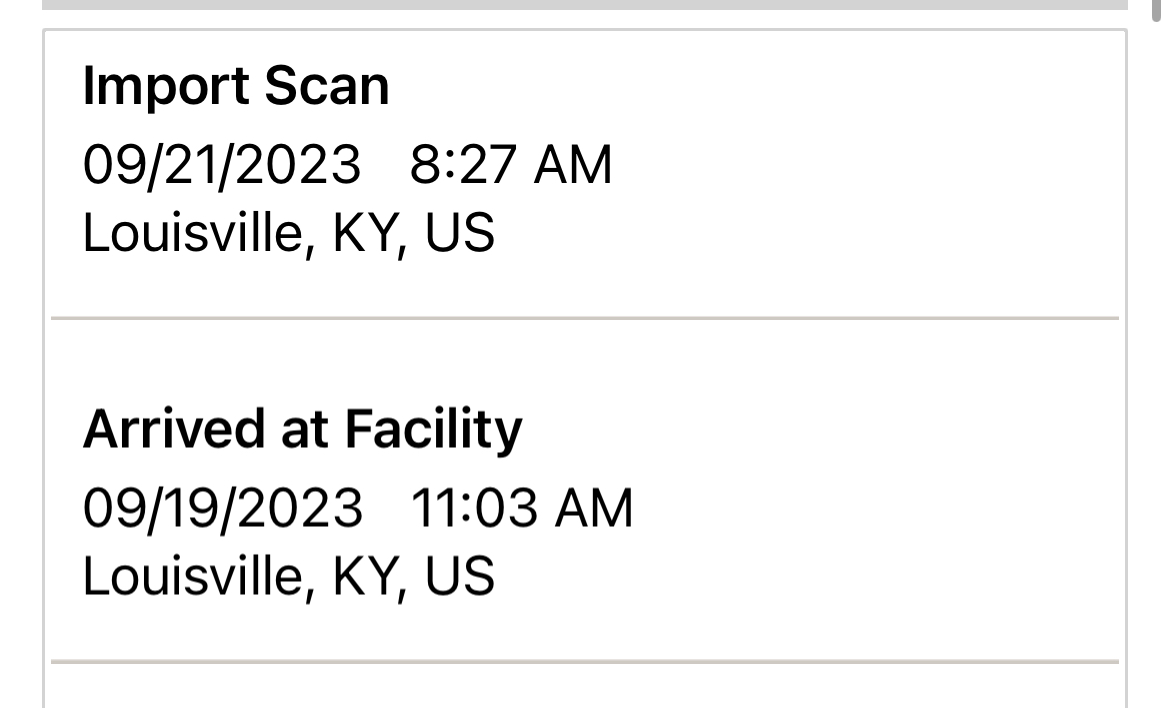The image size is (1170, 708).
Task: Click the 09/21/2023 date
Action: point(222,166)
